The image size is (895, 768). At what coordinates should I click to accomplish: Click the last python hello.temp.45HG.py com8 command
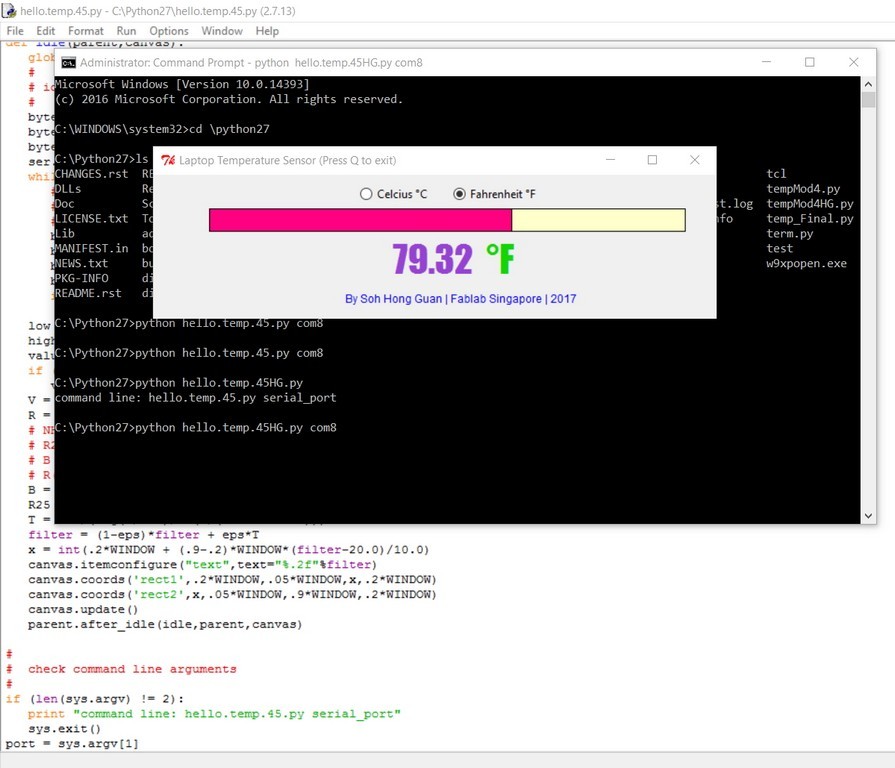pos(196,427)
